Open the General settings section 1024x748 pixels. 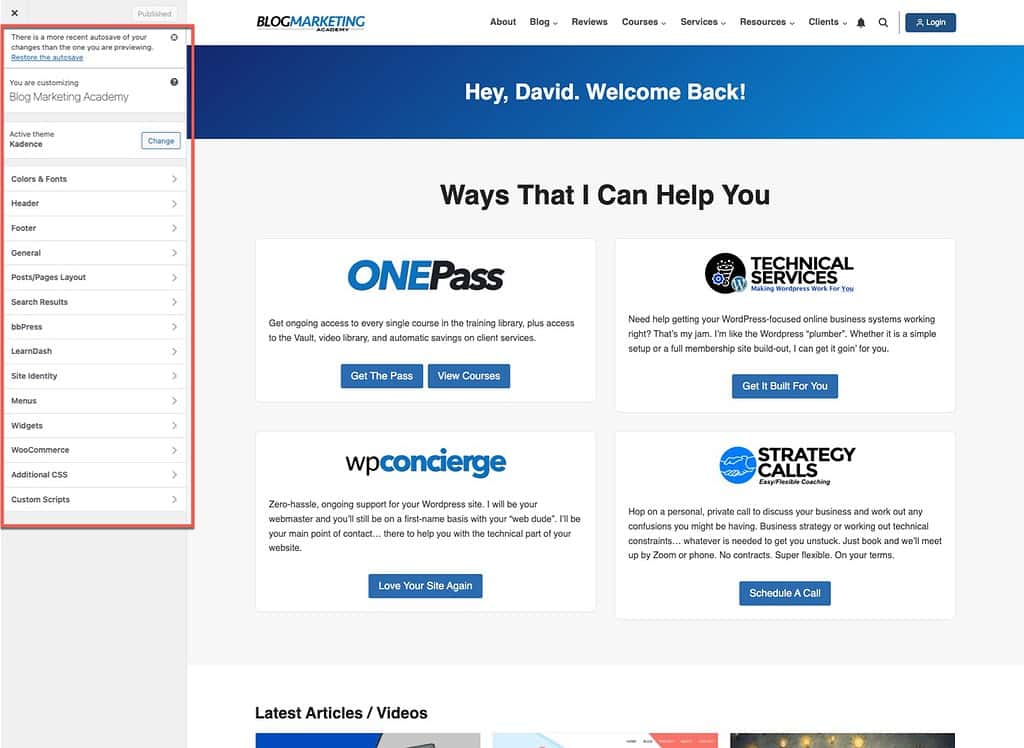point(95,253)
